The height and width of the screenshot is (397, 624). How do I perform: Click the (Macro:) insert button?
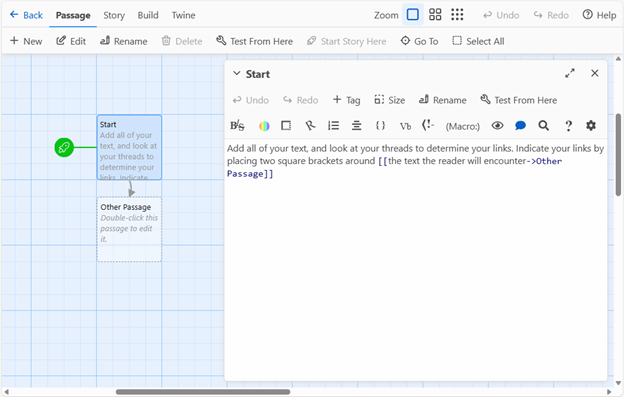coord(463,126)
